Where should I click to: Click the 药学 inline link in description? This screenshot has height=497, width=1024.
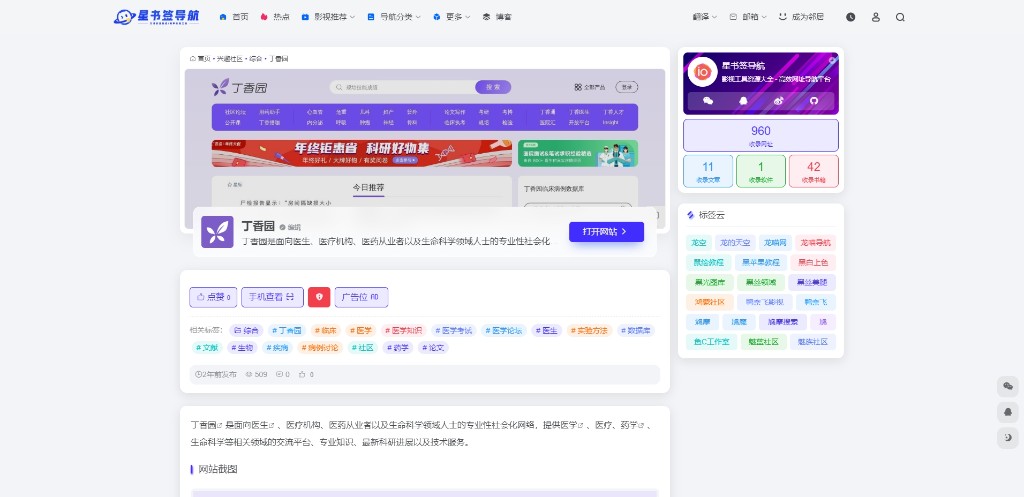click(x=634, y=425)
